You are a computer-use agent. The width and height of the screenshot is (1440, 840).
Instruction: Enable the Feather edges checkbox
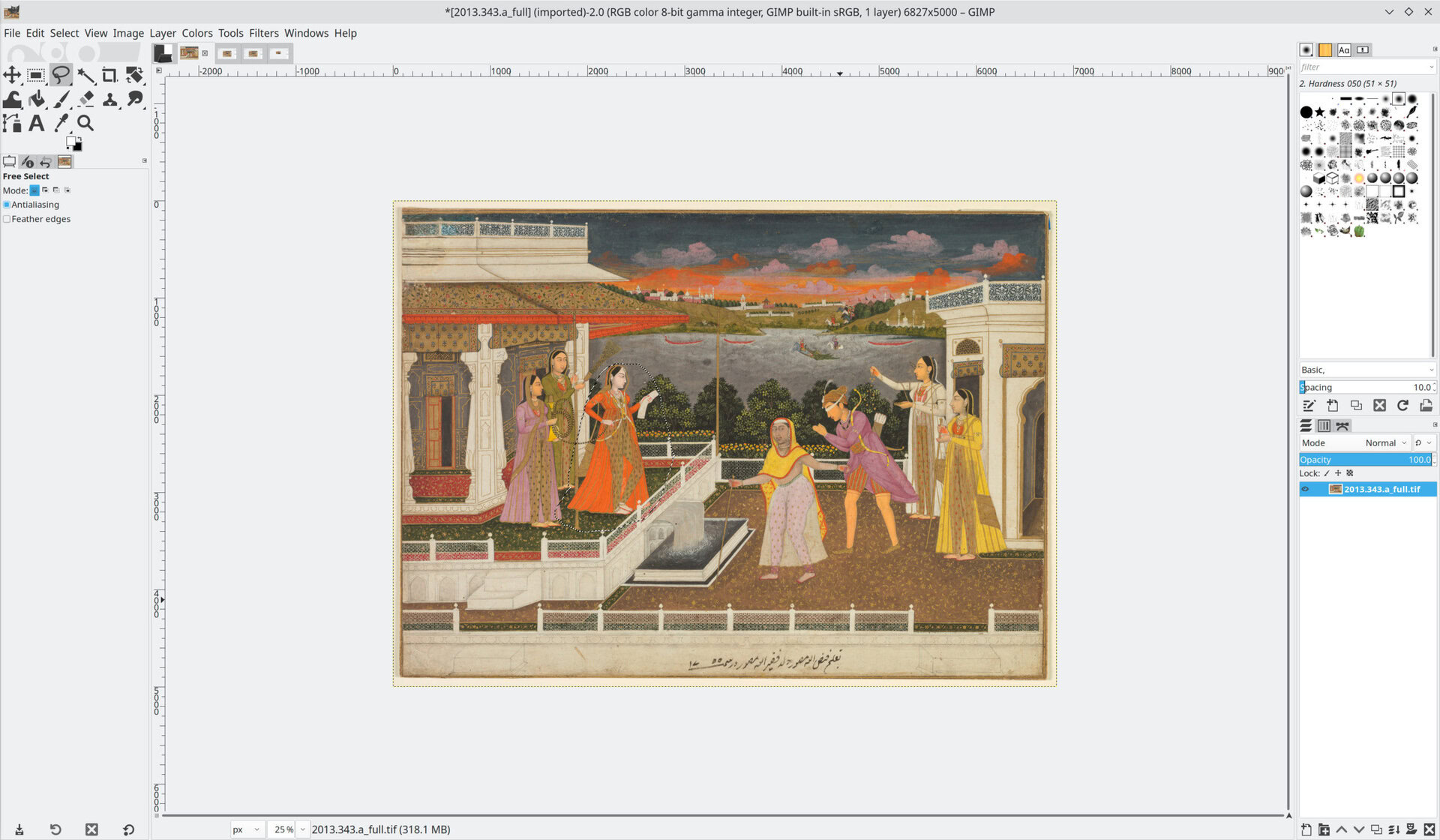tap(7, 219)
